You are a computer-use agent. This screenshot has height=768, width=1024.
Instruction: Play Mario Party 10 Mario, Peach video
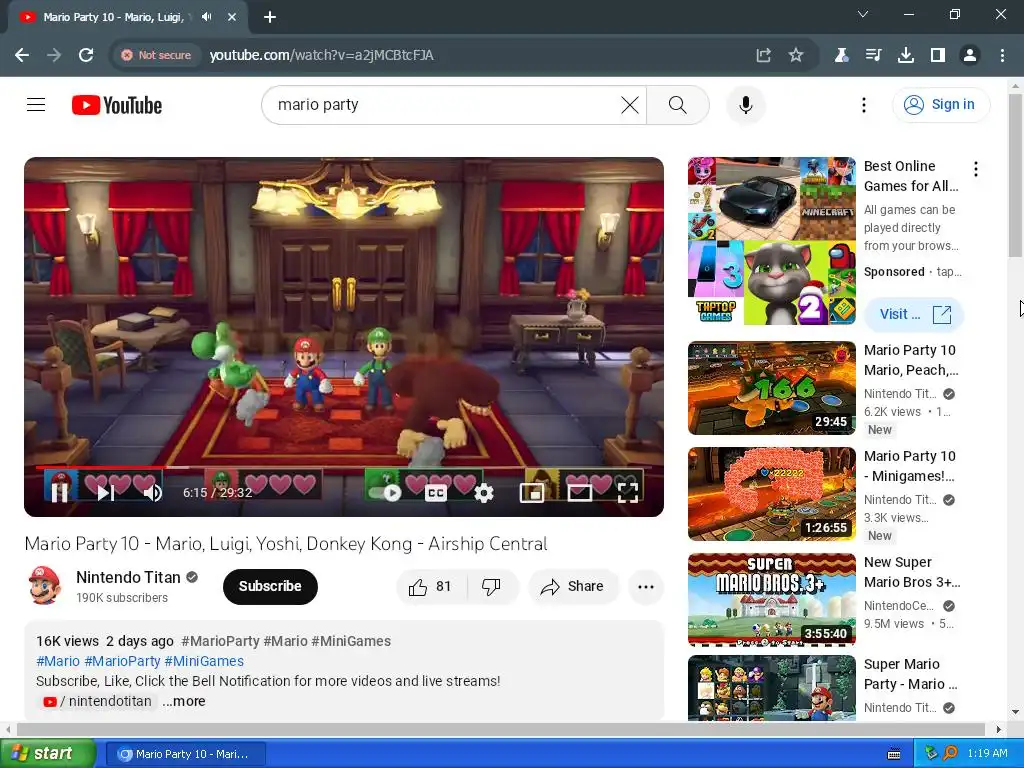[x=771, y=388]
